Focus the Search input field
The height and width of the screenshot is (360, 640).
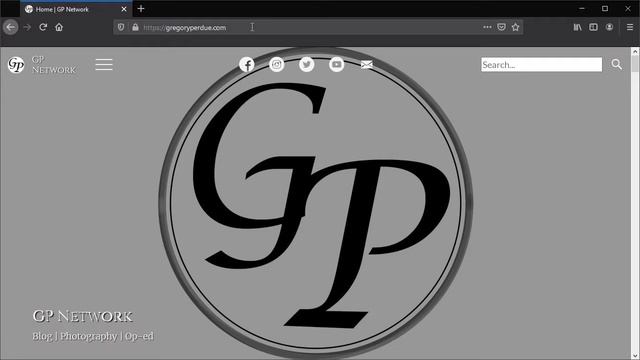pos(541,64)
